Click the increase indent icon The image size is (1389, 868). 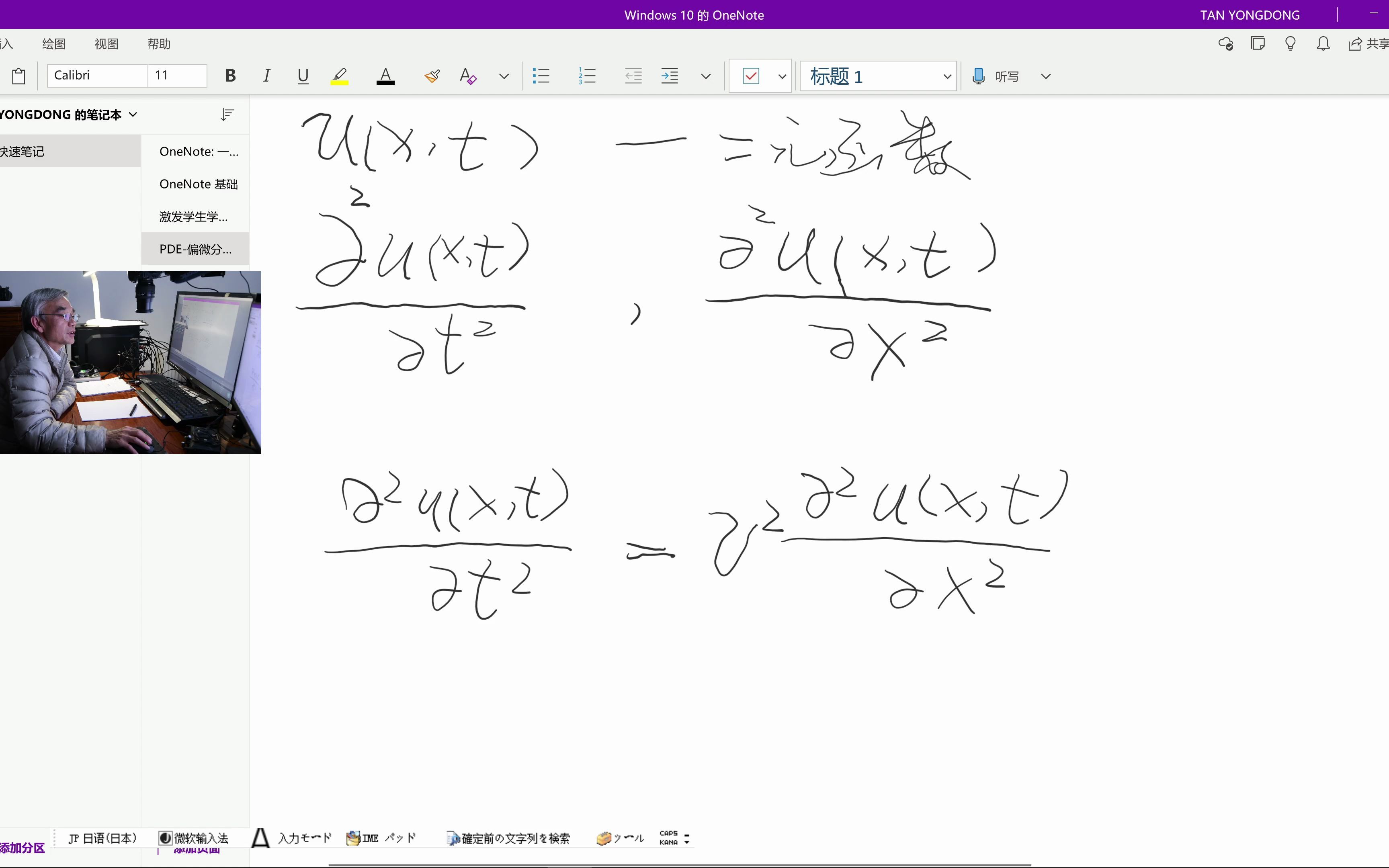point(669,76)
